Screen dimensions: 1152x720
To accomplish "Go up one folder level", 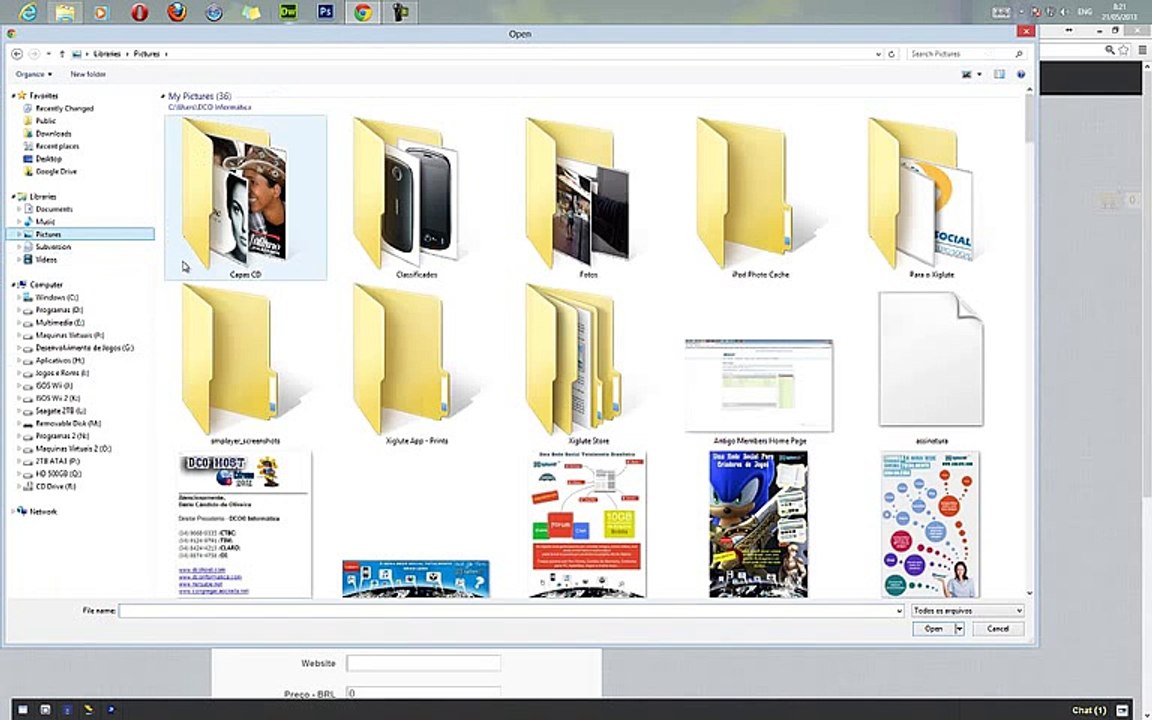I will (x=62, y=54).
